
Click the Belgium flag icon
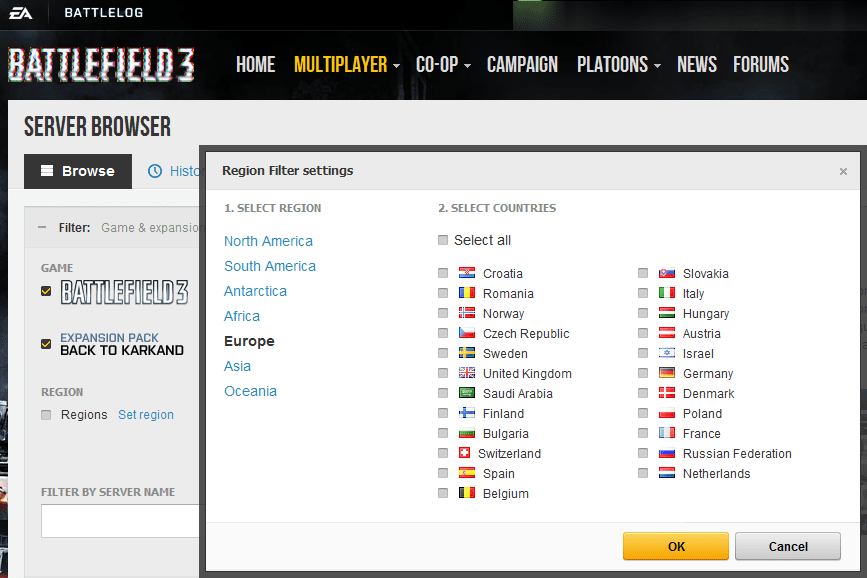click(x=467, y=493)
